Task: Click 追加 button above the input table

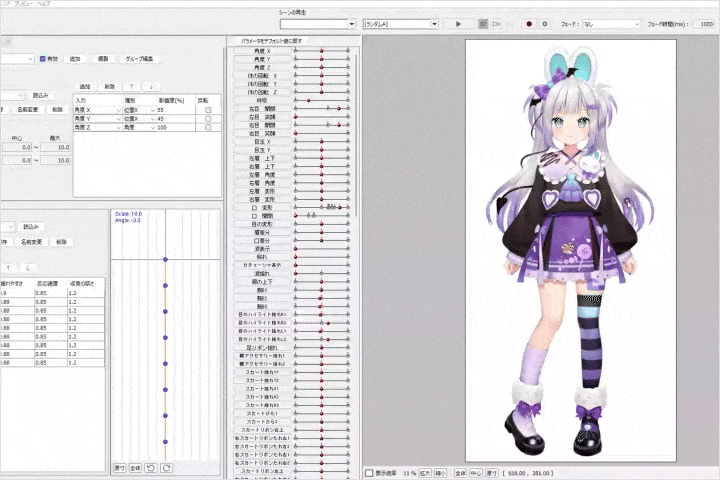Action: [85, 86]
